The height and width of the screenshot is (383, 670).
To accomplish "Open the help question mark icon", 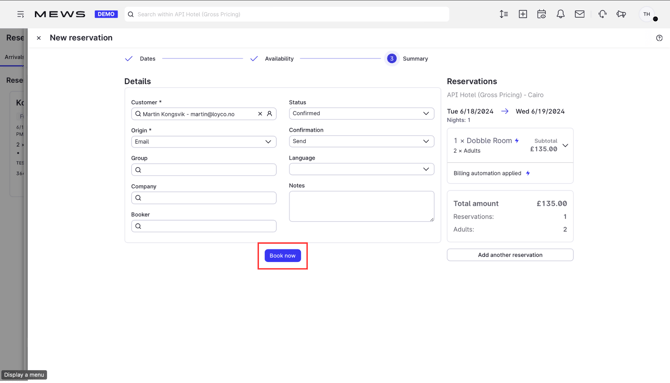I will tap(659, 38).
